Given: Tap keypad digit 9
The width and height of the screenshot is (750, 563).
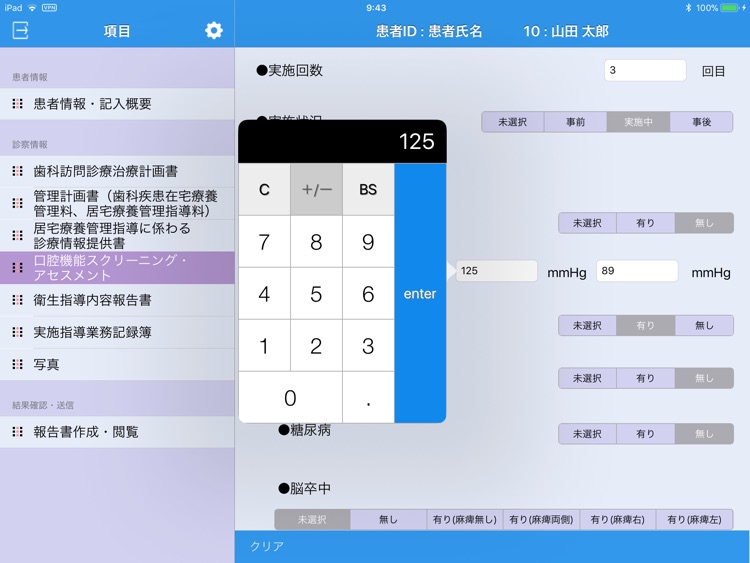Looking at the screenshot, I should tap(368, 242).
